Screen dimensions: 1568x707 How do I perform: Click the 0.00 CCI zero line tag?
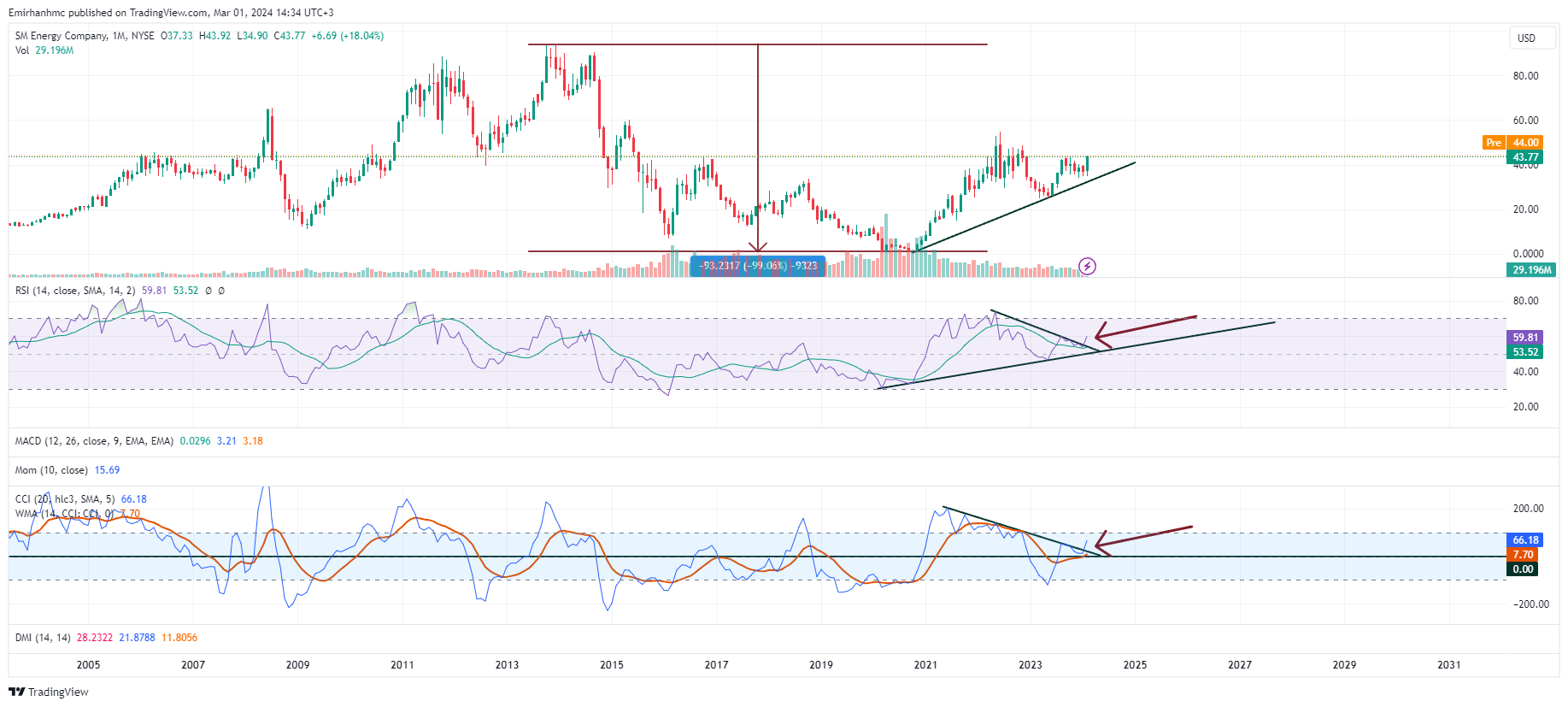[x=1524, y=569]
